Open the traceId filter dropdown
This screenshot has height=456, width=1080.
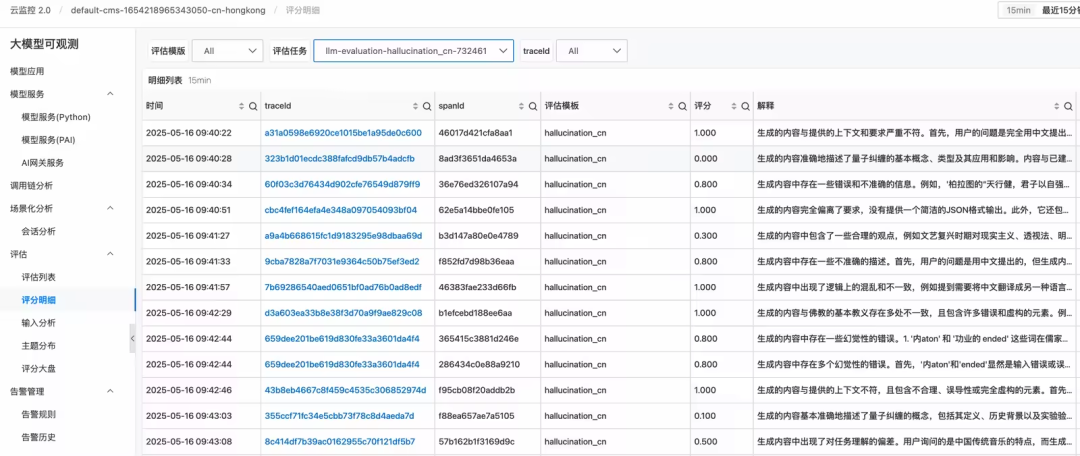point(590,50)
